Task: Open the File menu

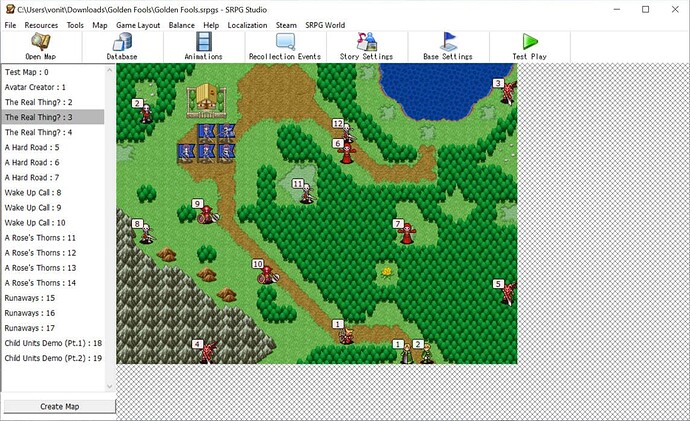Action: [10, 25]
